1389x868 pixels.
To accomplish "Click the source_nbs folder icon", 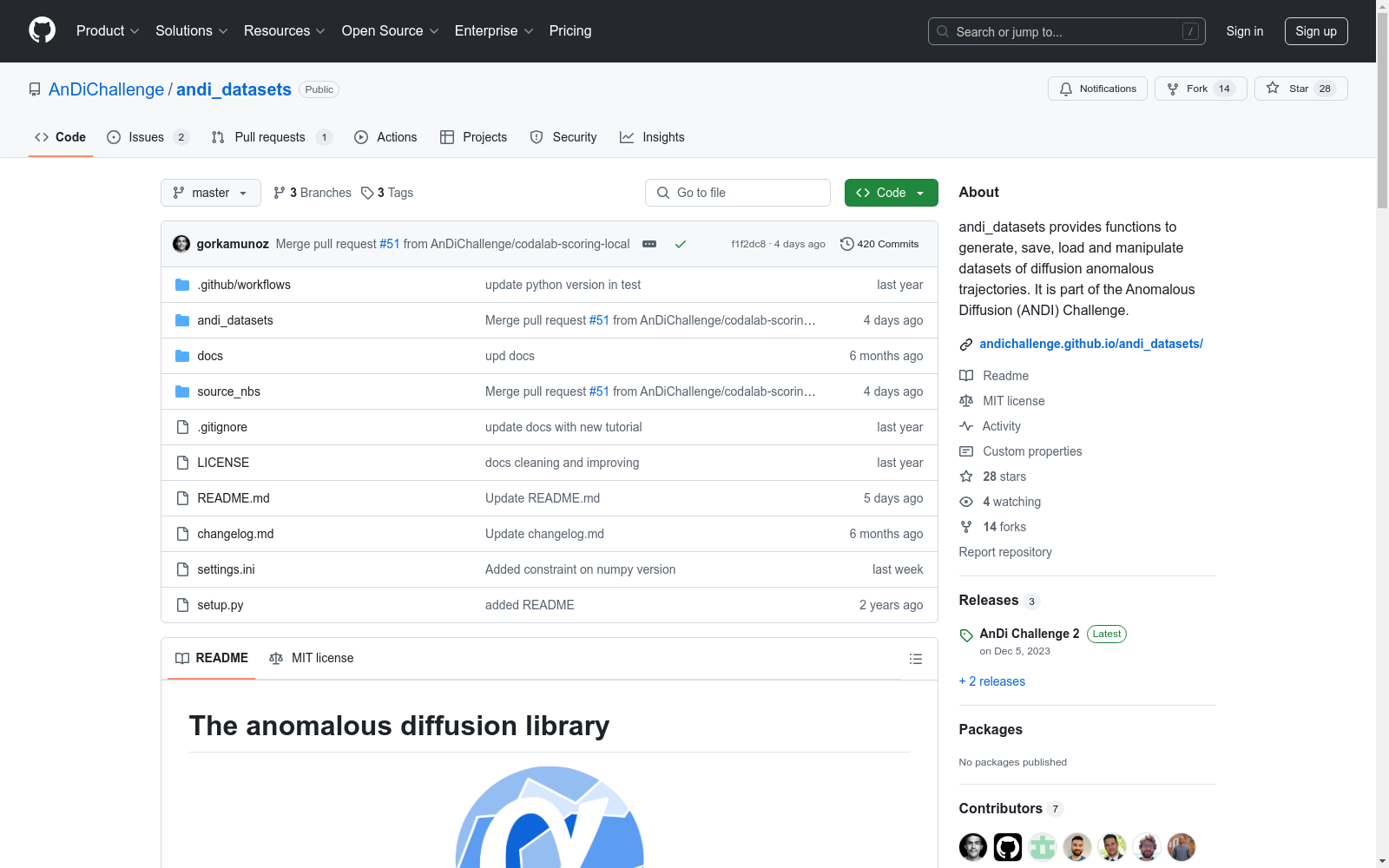I will [182, 391].
